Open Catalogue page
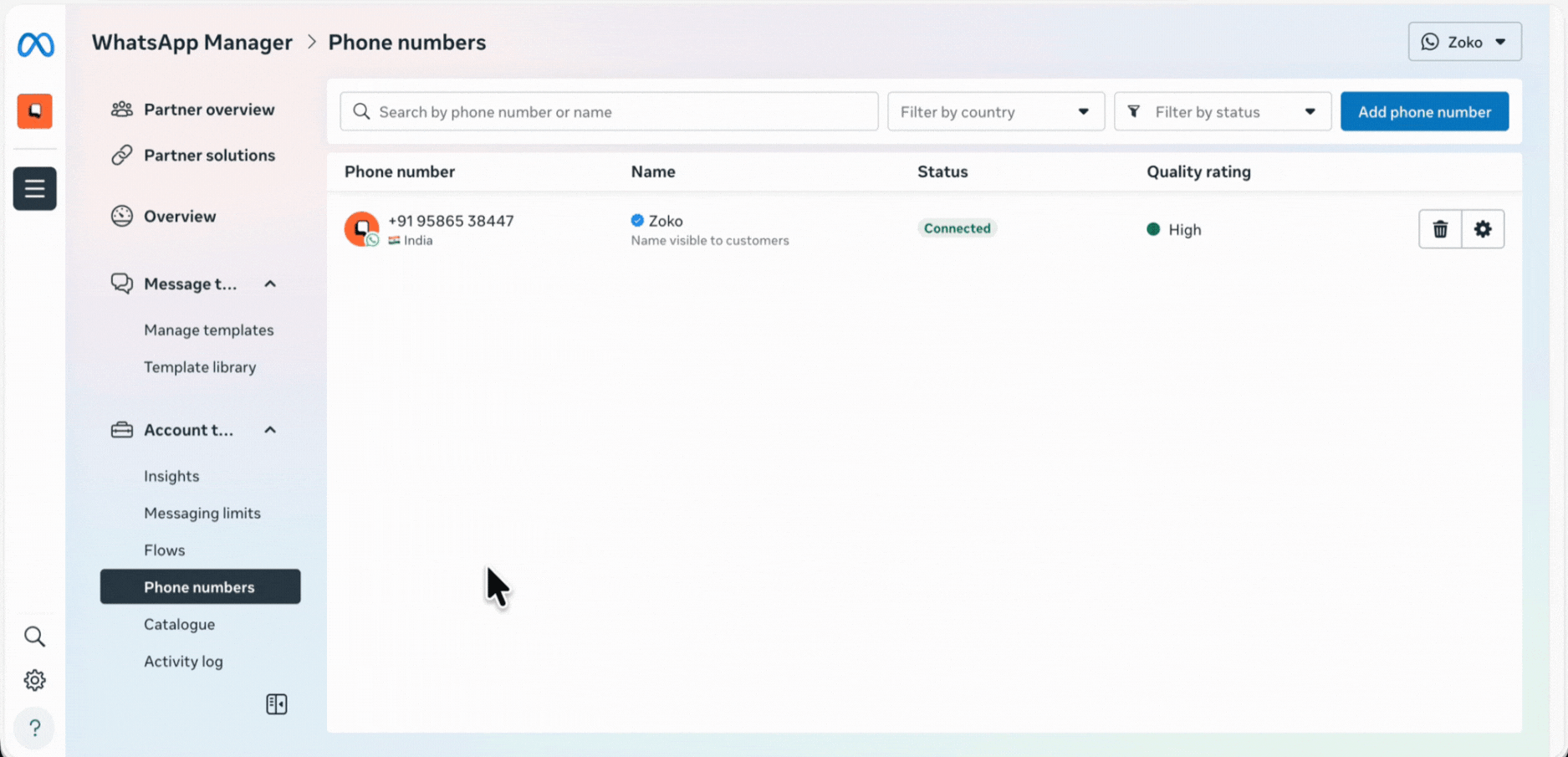The image size is (1568, 757). tap(179, 624)
